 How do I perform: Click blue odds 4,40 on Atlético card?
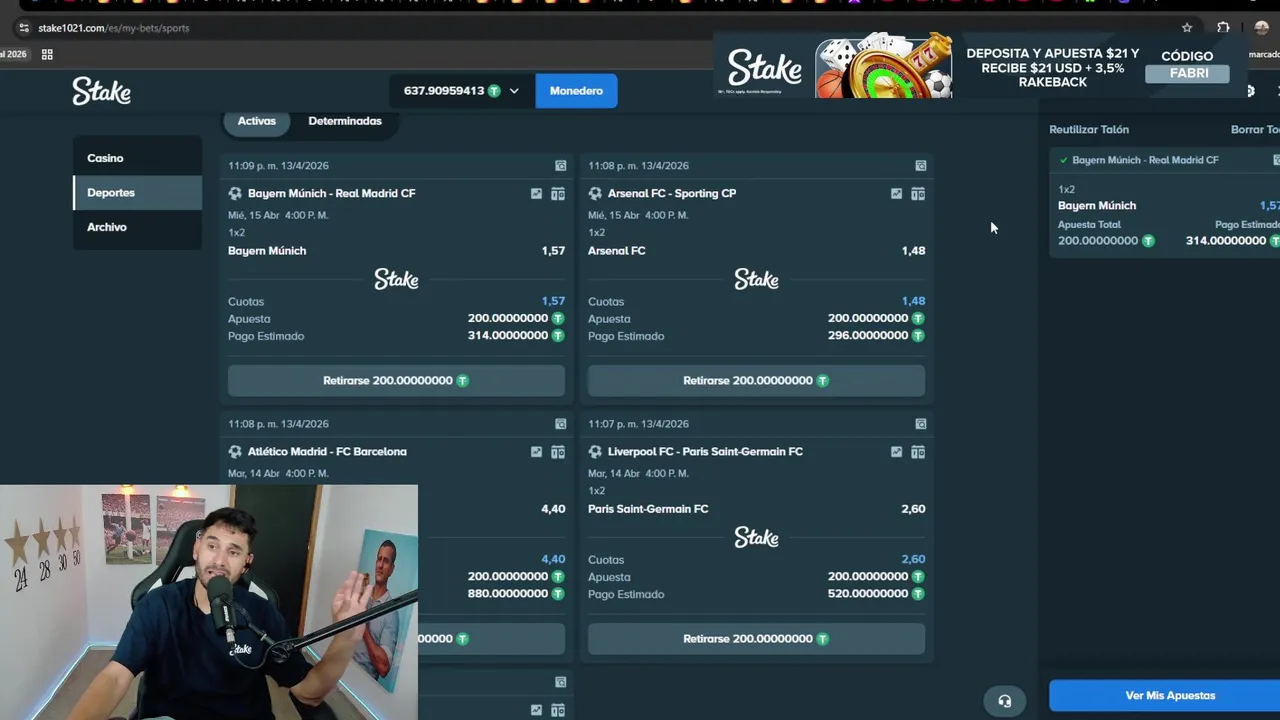click(x=553, y=560)
